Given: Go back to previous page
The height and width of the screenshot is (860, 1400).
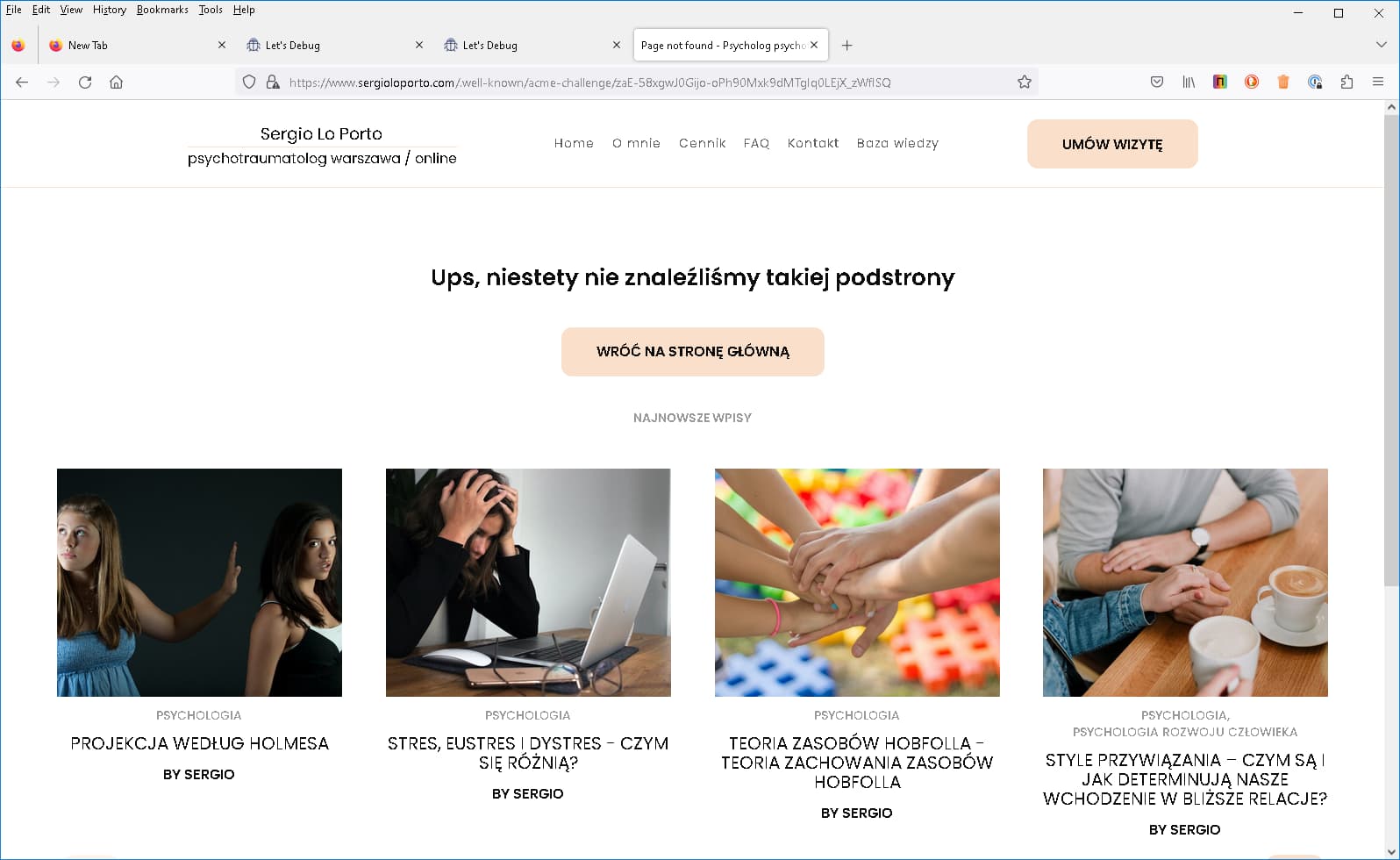Looking at the screenshot, I should [22, 82].
